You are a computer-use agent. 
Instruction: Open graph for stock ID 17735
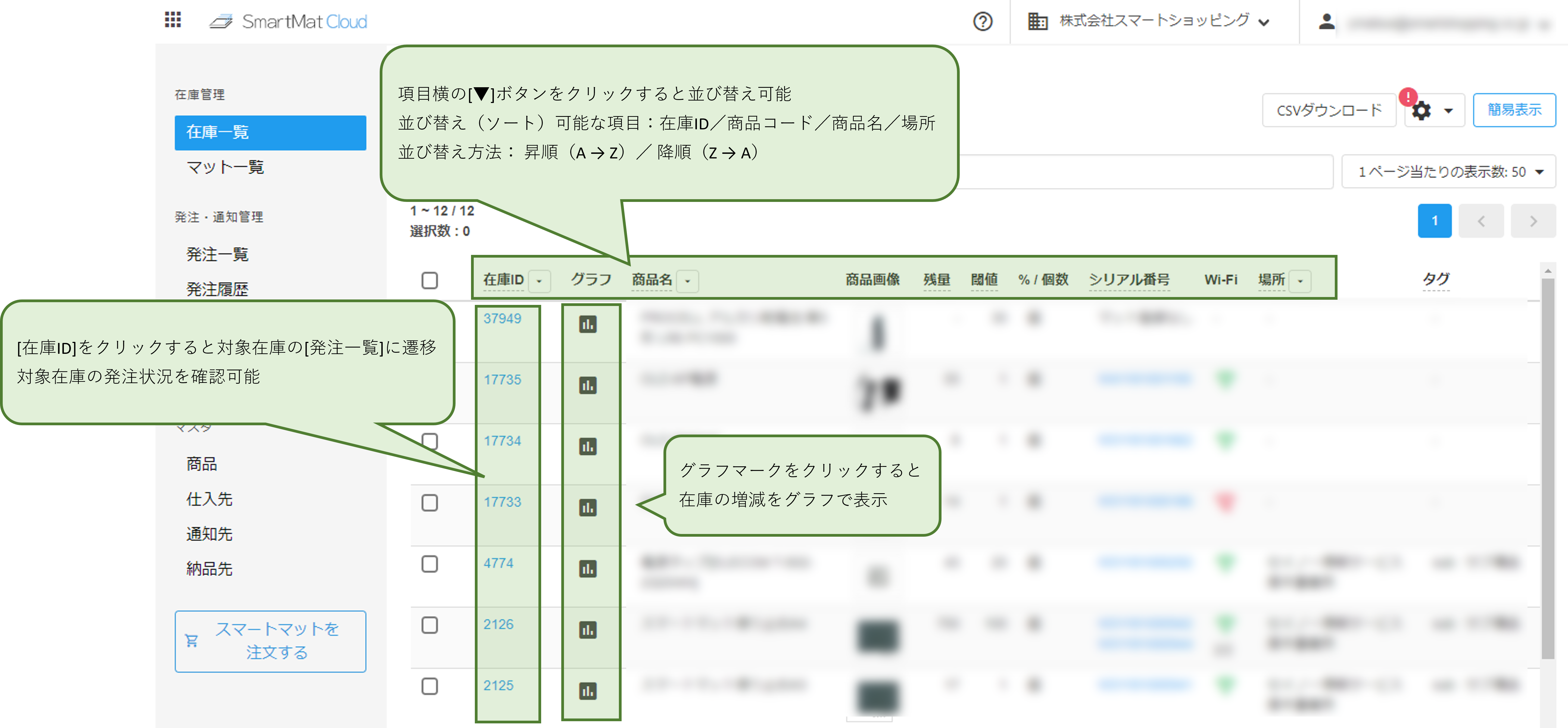coord(587,385)
